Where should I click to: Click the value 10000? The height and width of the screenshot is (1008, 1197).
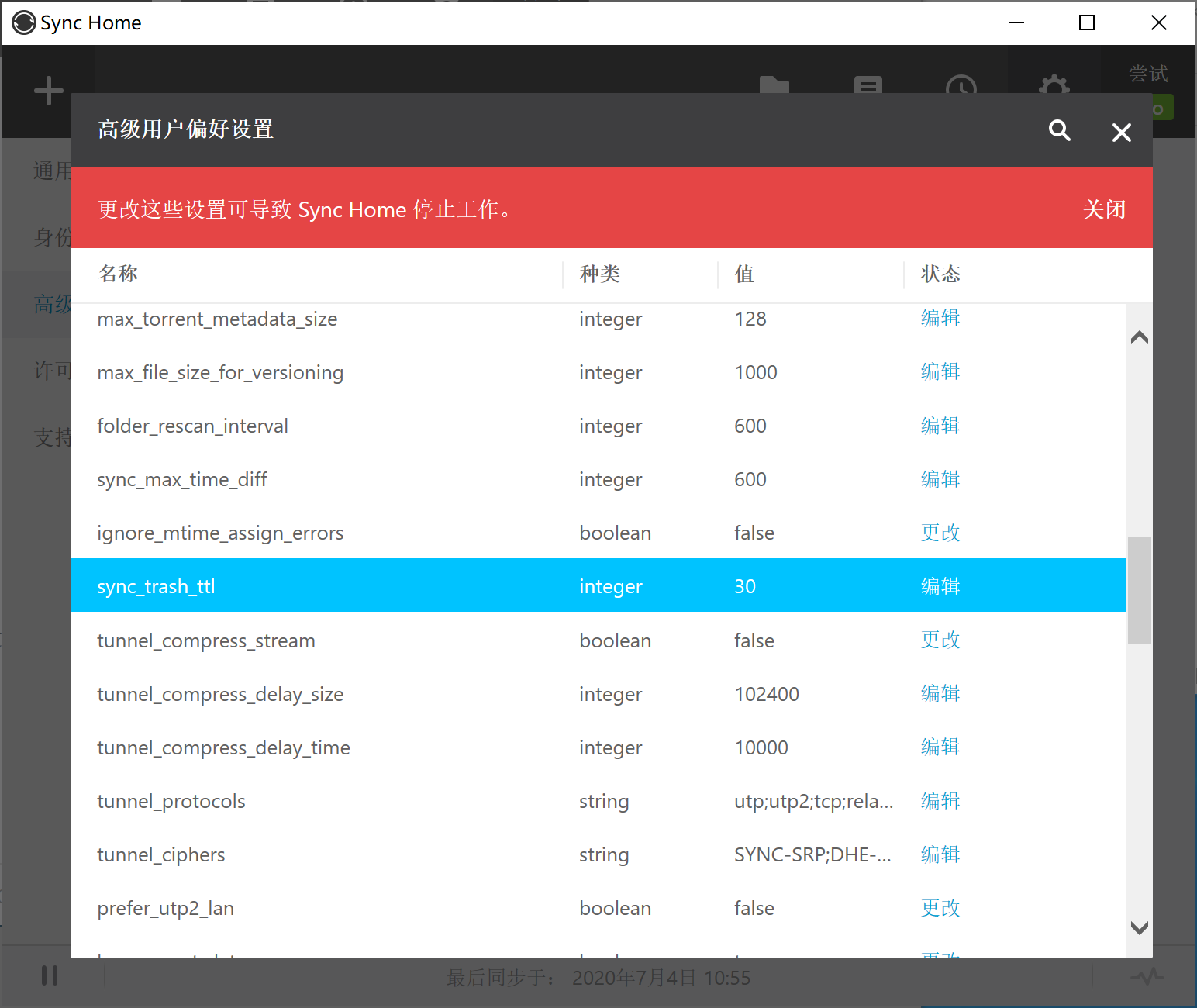pos(761,747)
